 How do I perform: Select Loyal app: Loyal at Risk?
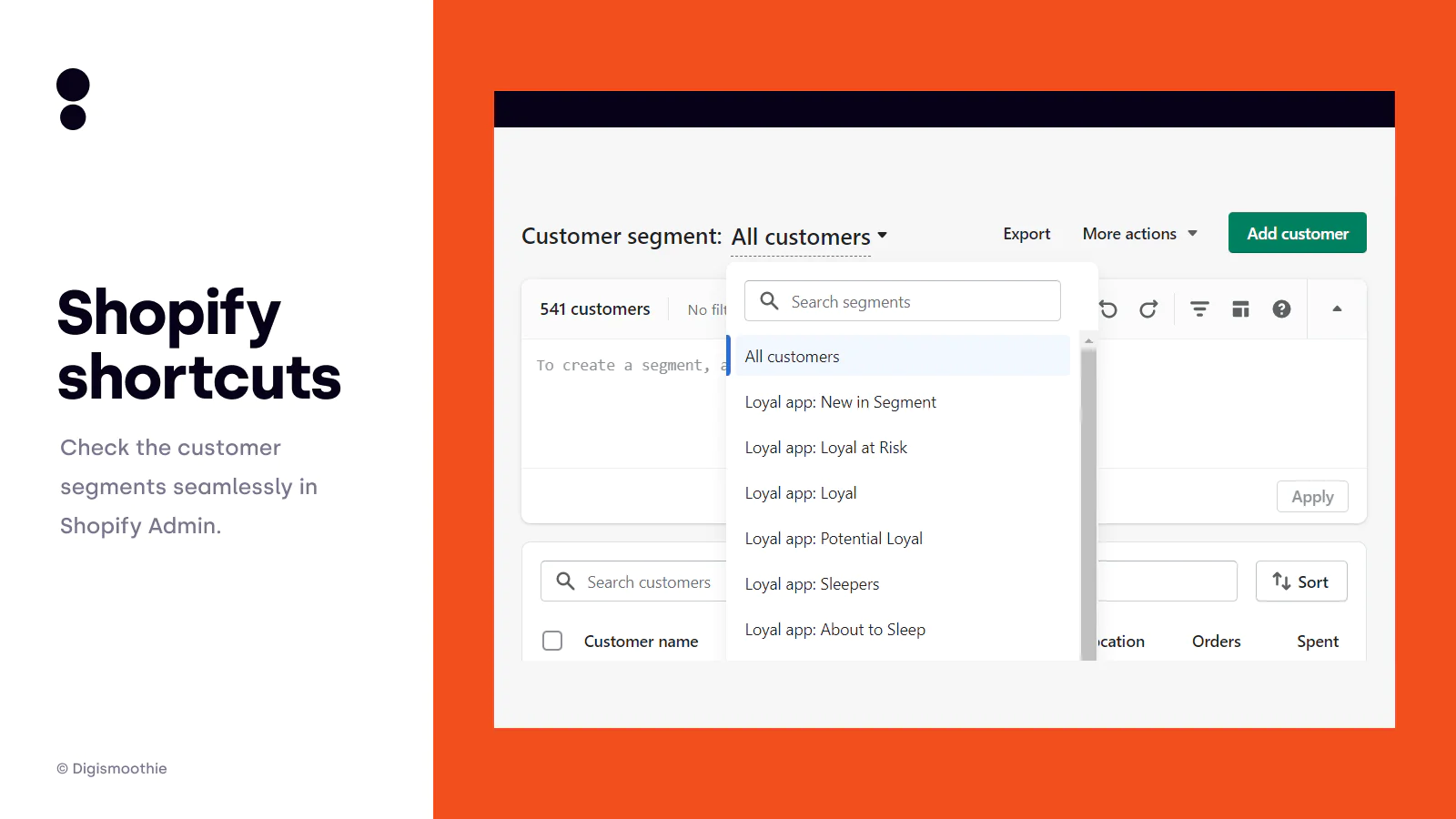(x=899, y=448)
